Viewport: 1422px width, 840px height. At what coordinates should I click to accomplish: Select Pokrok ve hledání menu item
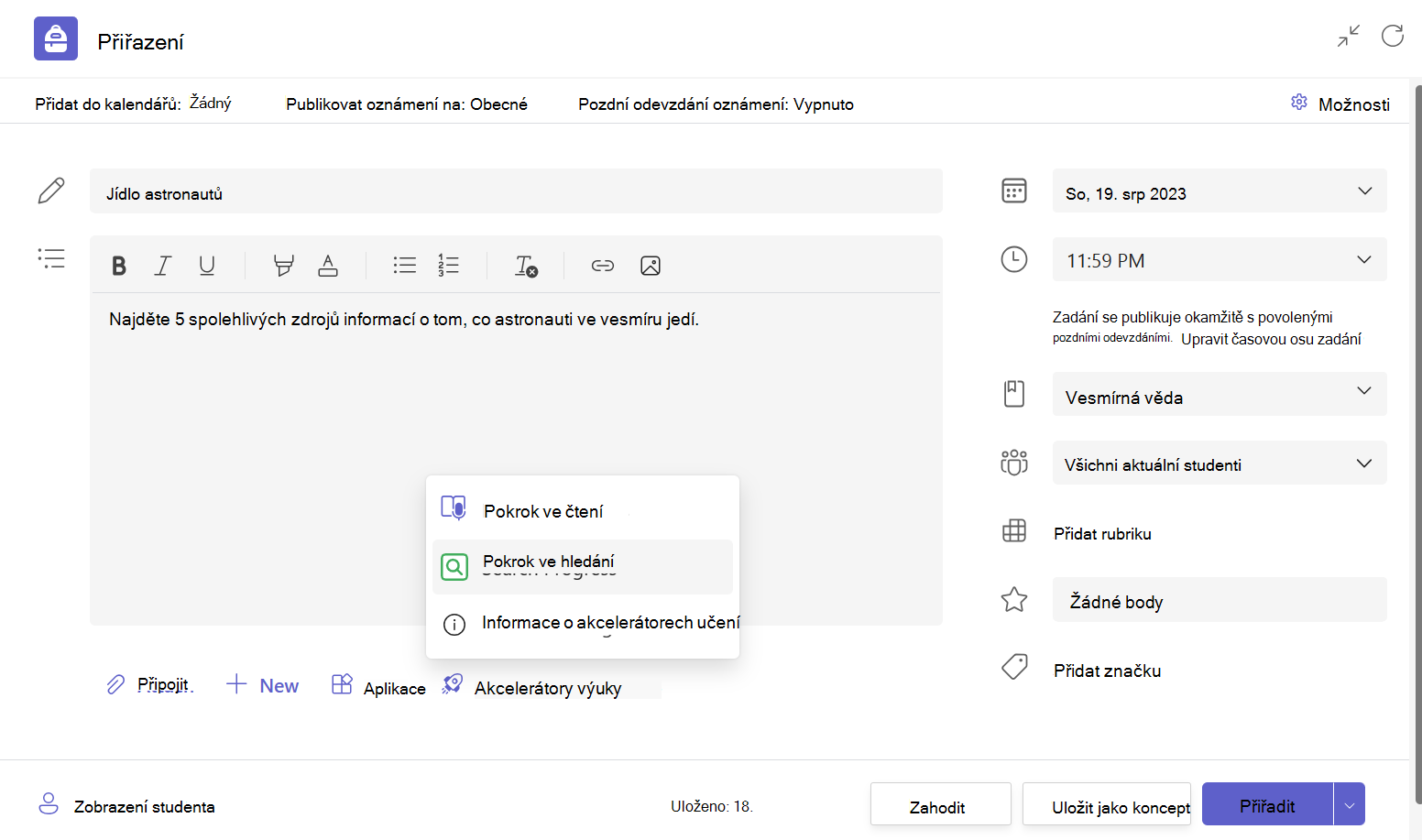coord(582,566)
